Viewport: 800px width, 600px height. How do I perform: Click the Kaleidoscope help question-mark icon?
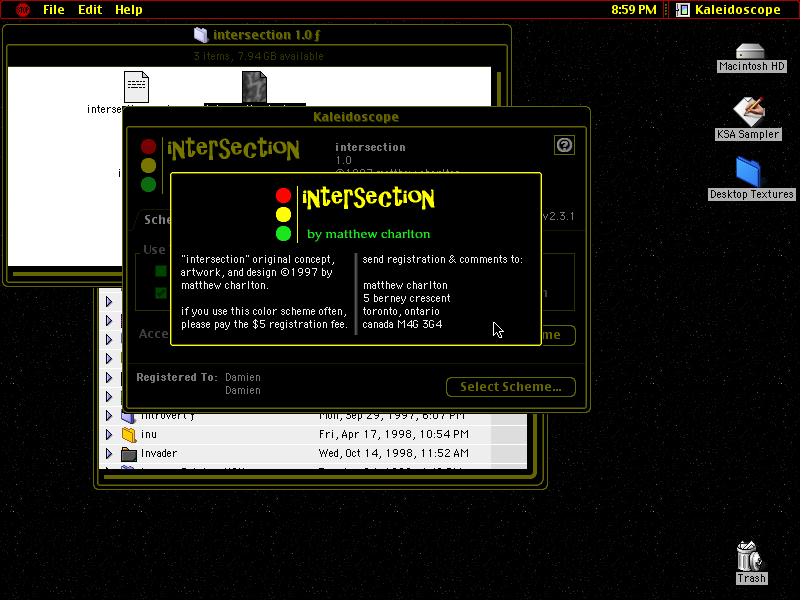[x=564, y=145]
